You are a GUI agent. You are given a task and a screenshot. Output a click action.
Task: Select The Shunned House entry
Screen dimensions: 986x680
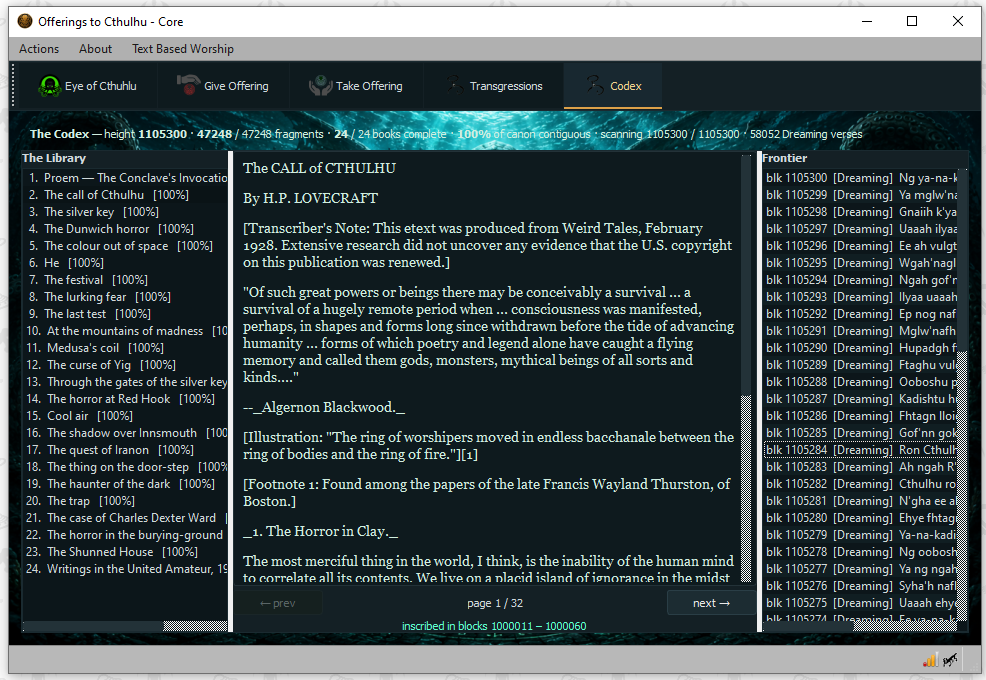coord(126,552)
